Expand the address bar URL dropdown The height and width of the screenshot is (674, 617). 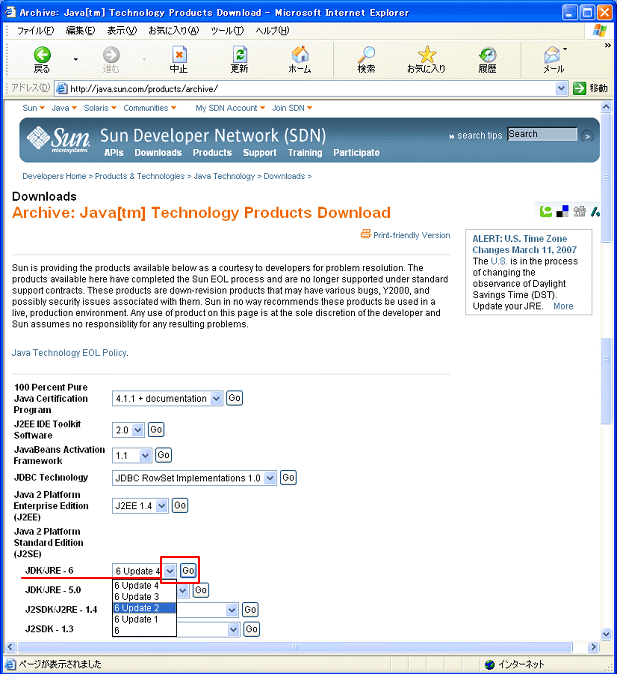point(561,89)
